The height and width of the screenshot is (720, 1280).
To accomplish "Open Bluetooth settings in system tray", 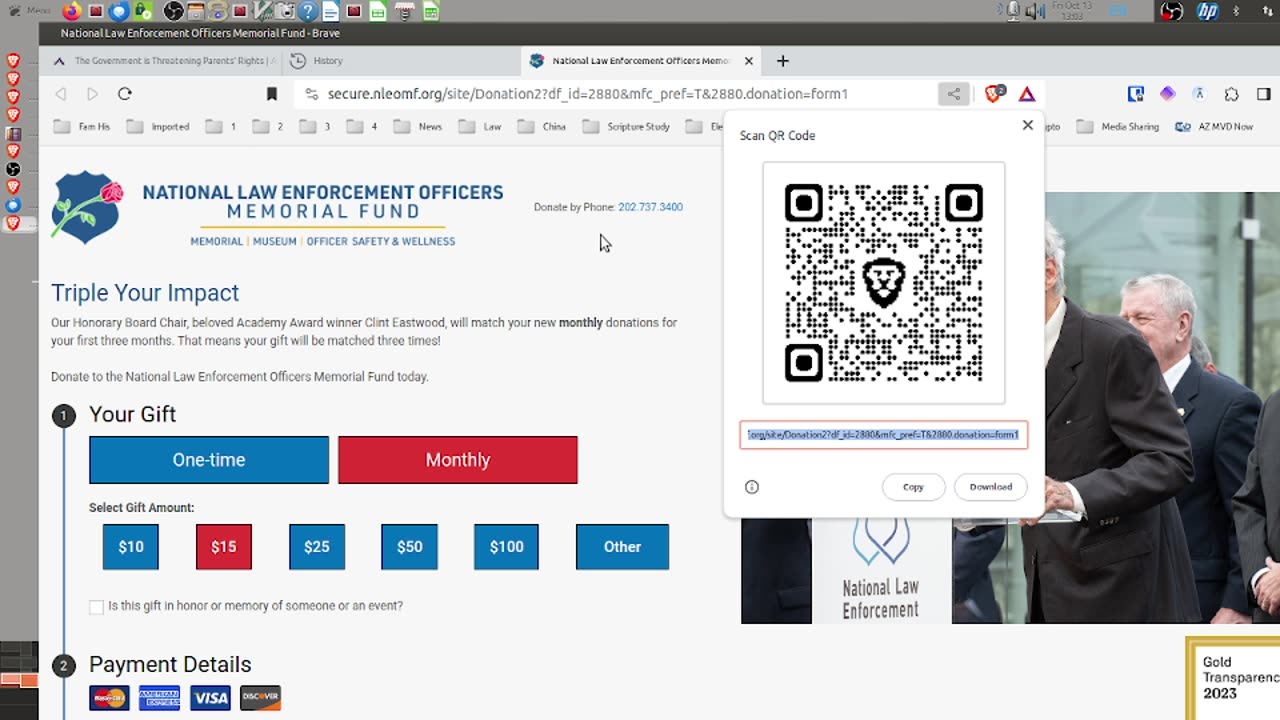I will [x=1237, y=11].
